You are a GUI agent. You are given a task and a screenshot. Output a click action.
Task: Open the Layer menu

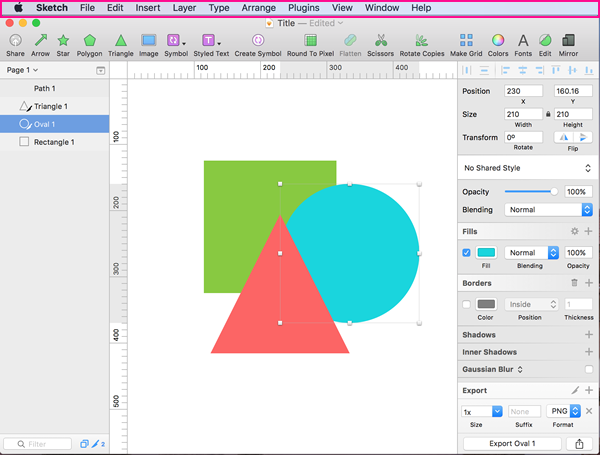pos(184,8)
